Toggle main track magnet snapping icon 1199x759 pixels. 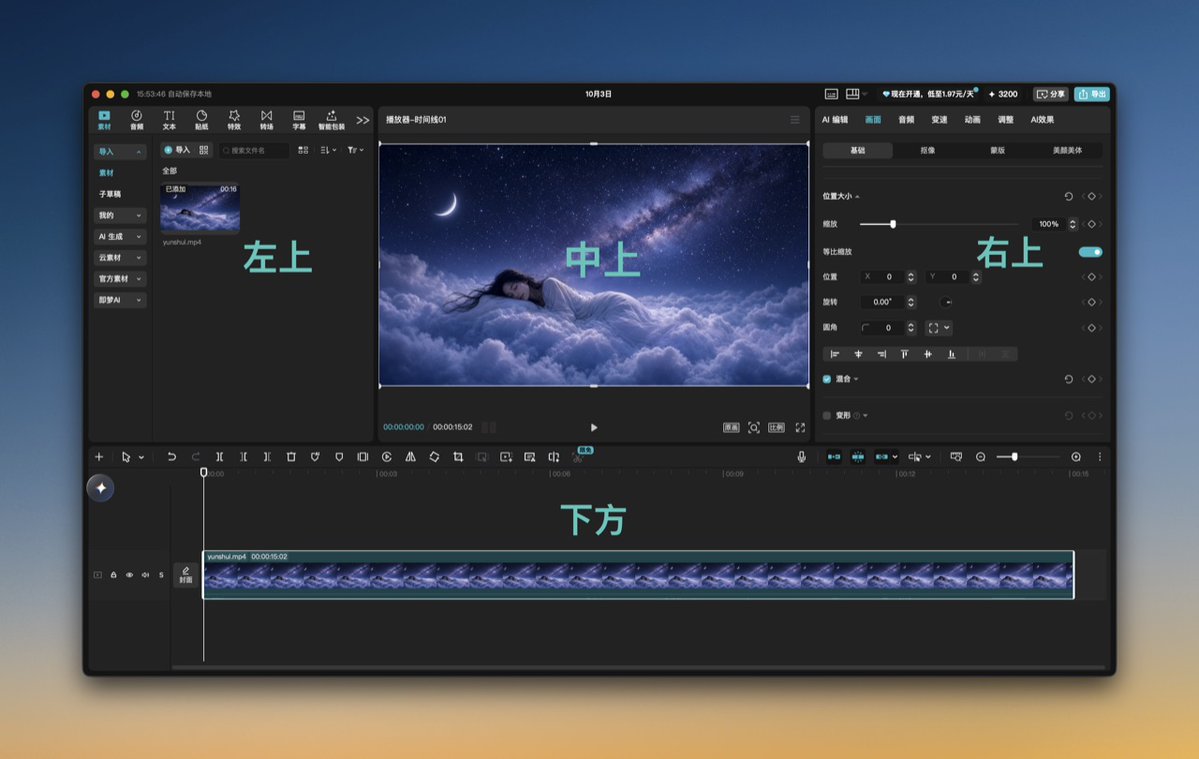pyautogui.click(x=834, y=457)
